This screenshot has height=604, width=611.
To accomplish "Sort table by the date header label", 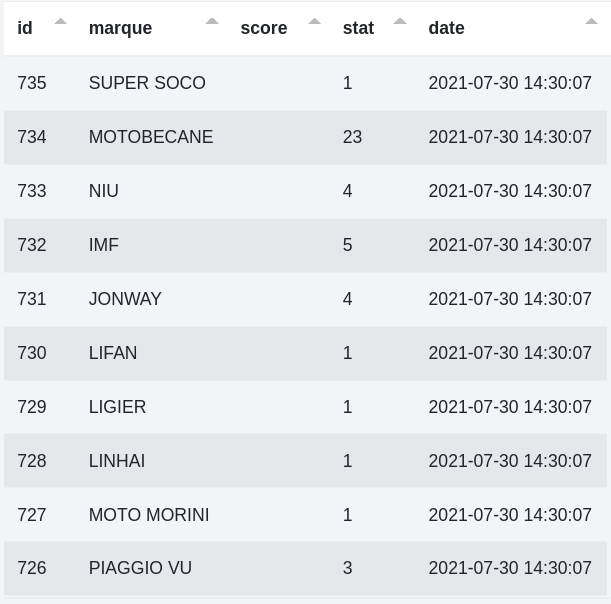I will (446, 28).
